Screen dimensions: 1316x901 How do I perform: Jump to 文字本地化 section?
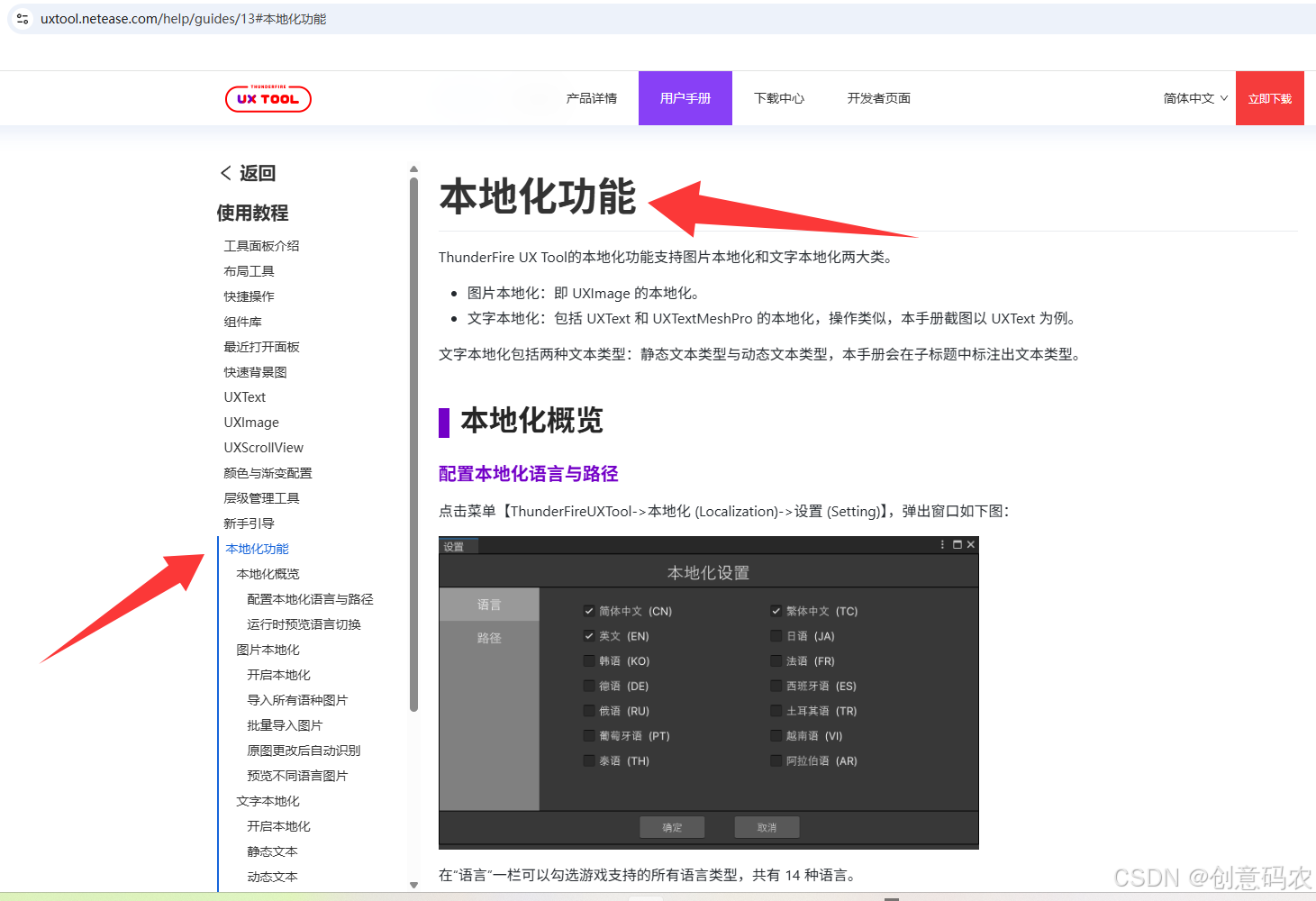click(x=268, y=801)
